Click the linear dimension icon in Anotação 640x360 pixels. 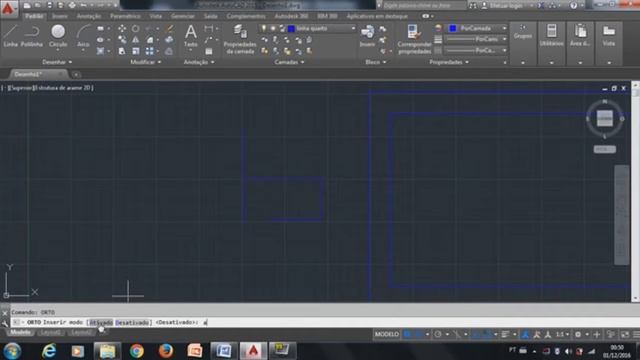[209, 29]
